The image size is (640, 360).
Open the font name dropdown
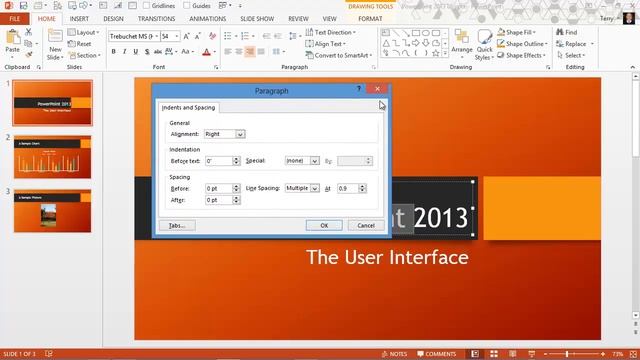click(x=156, y=36)
